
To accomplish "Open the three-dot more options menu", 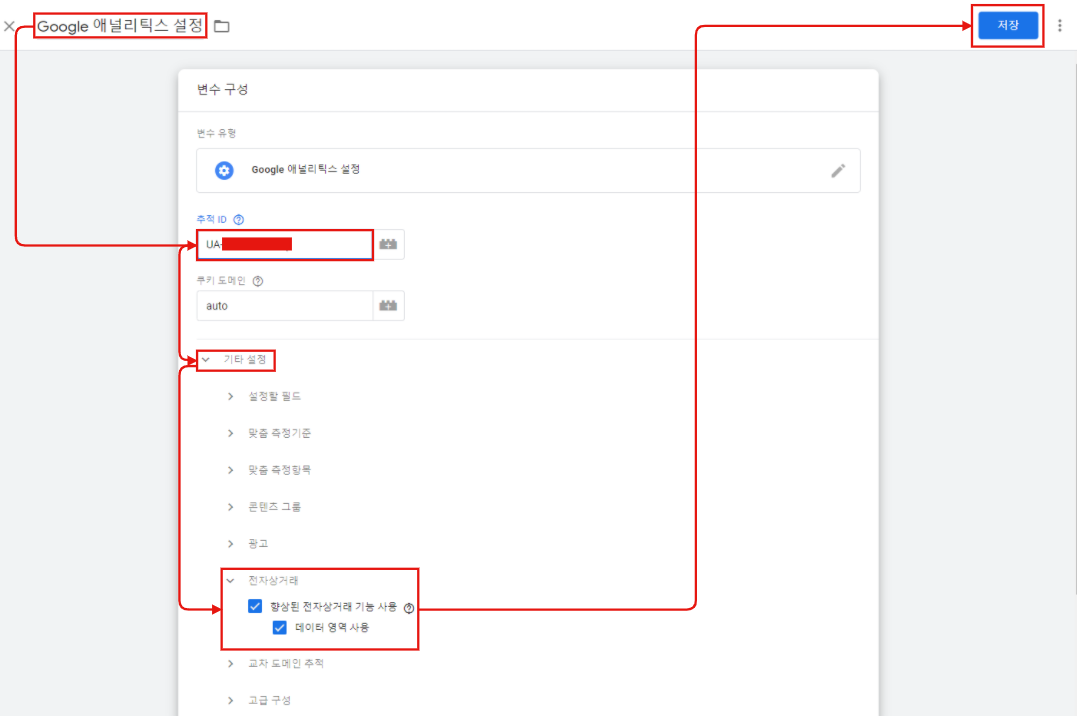I will coord(1060,25).
